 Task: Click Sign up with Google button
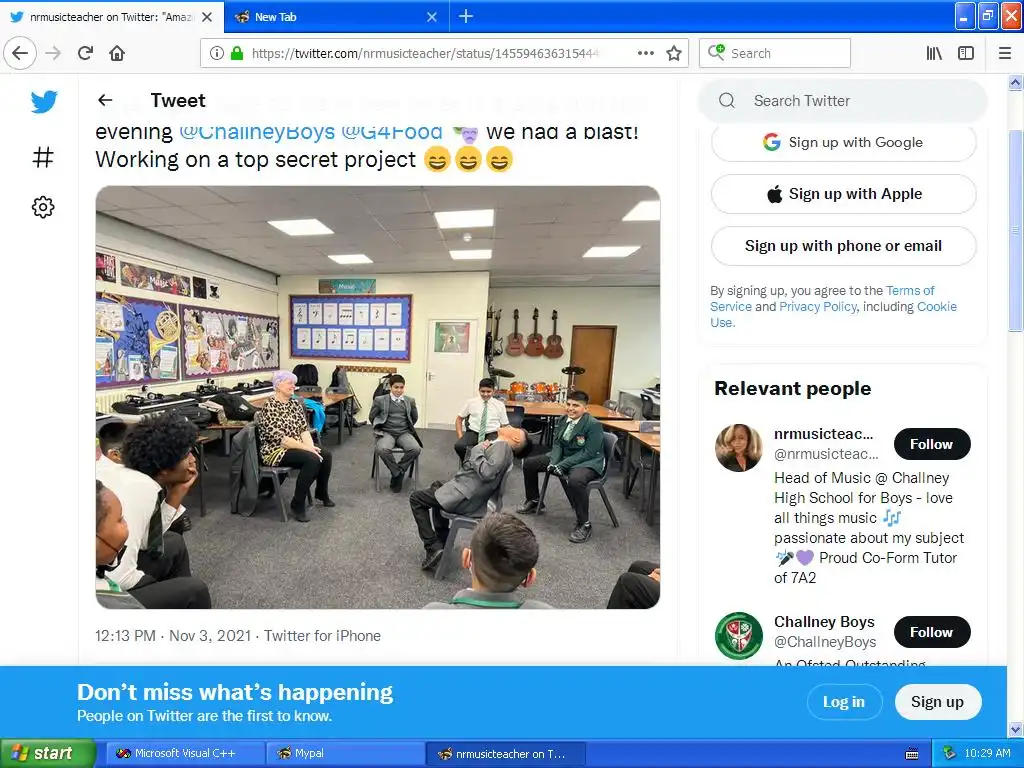(843, 142)
